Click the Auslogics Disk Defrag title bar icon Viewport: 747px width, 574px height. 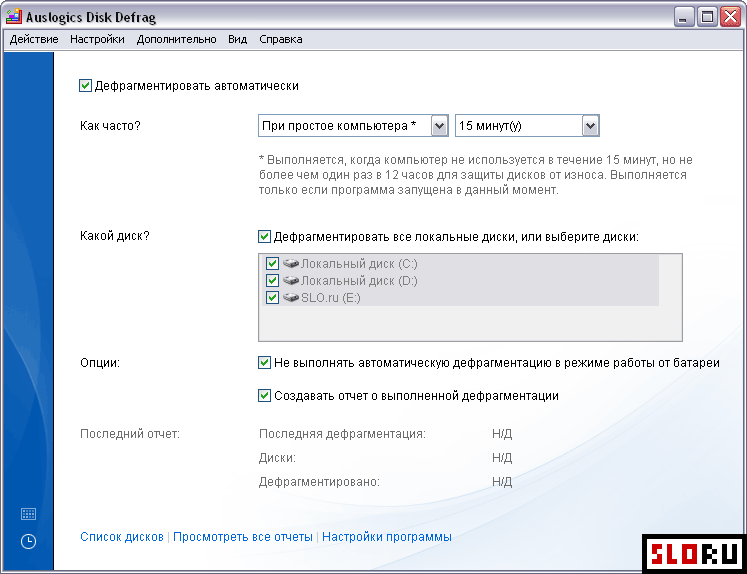coord(14,17)
